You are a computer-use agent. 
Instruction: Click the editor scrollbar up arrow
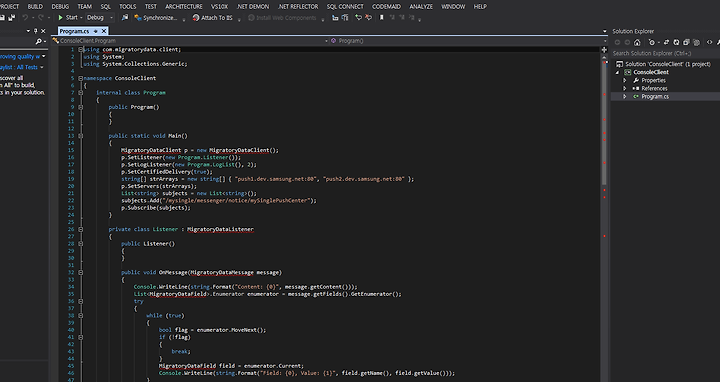[x=604, y=57]
